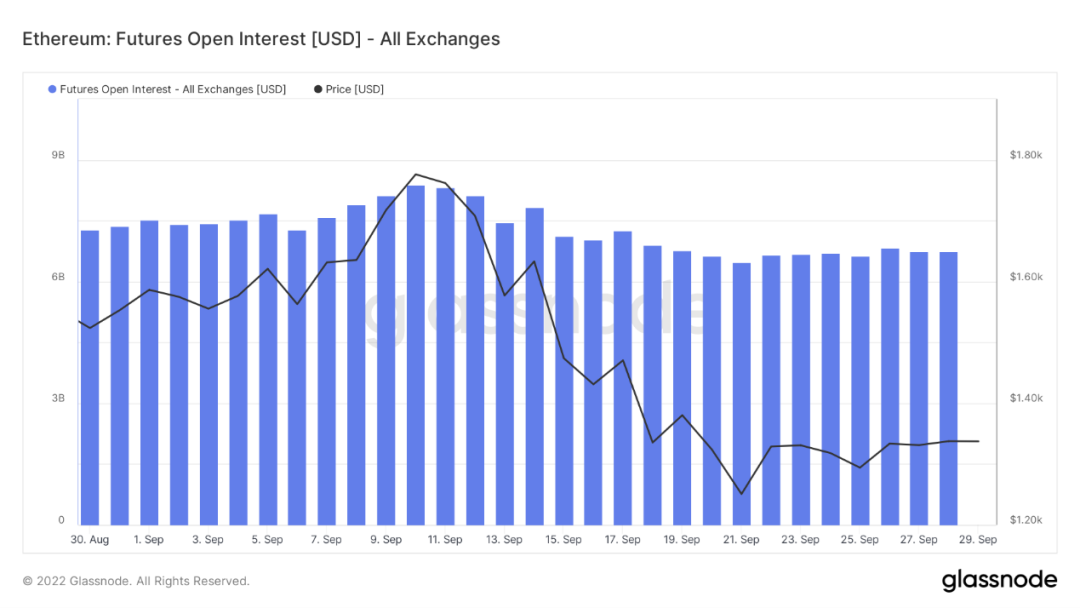Click the 29. Sep x-axis label
The width and height of the screenshot is (1080, 608).
978,539
